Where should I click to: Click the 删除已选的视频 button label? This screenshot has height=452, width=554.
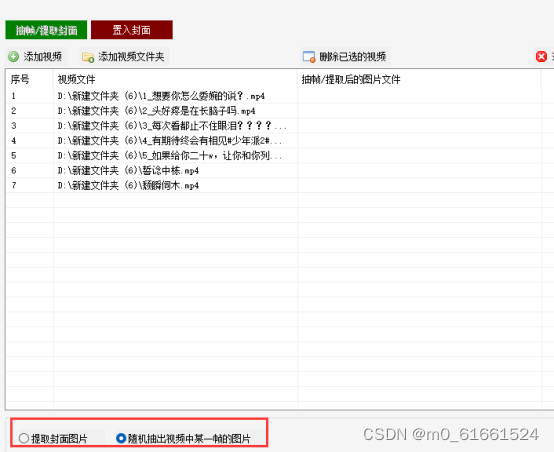click(353, 57)
